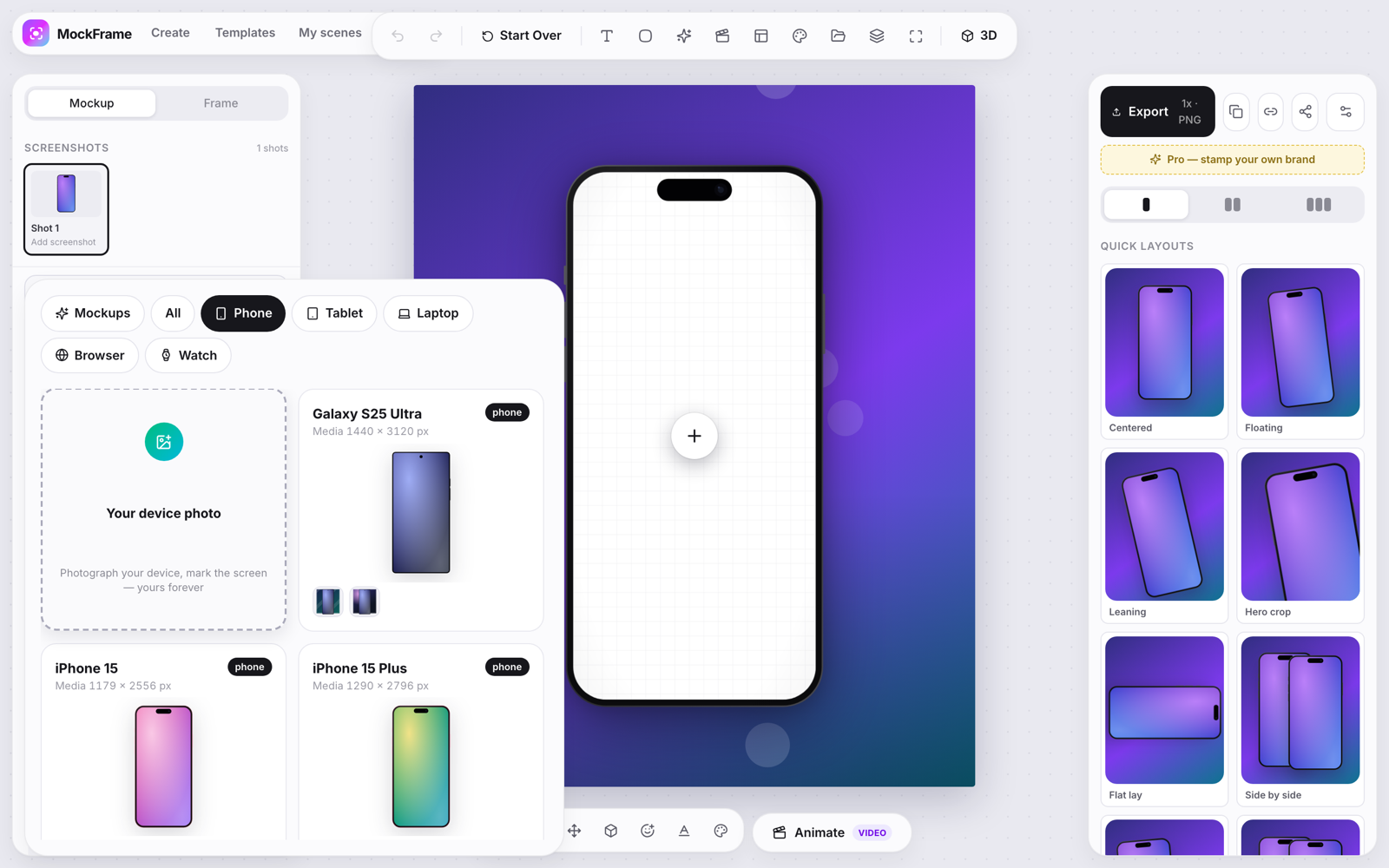Click the Mockups sparkle chip
The image size is (1389, 868).
[x=93, y=313]
